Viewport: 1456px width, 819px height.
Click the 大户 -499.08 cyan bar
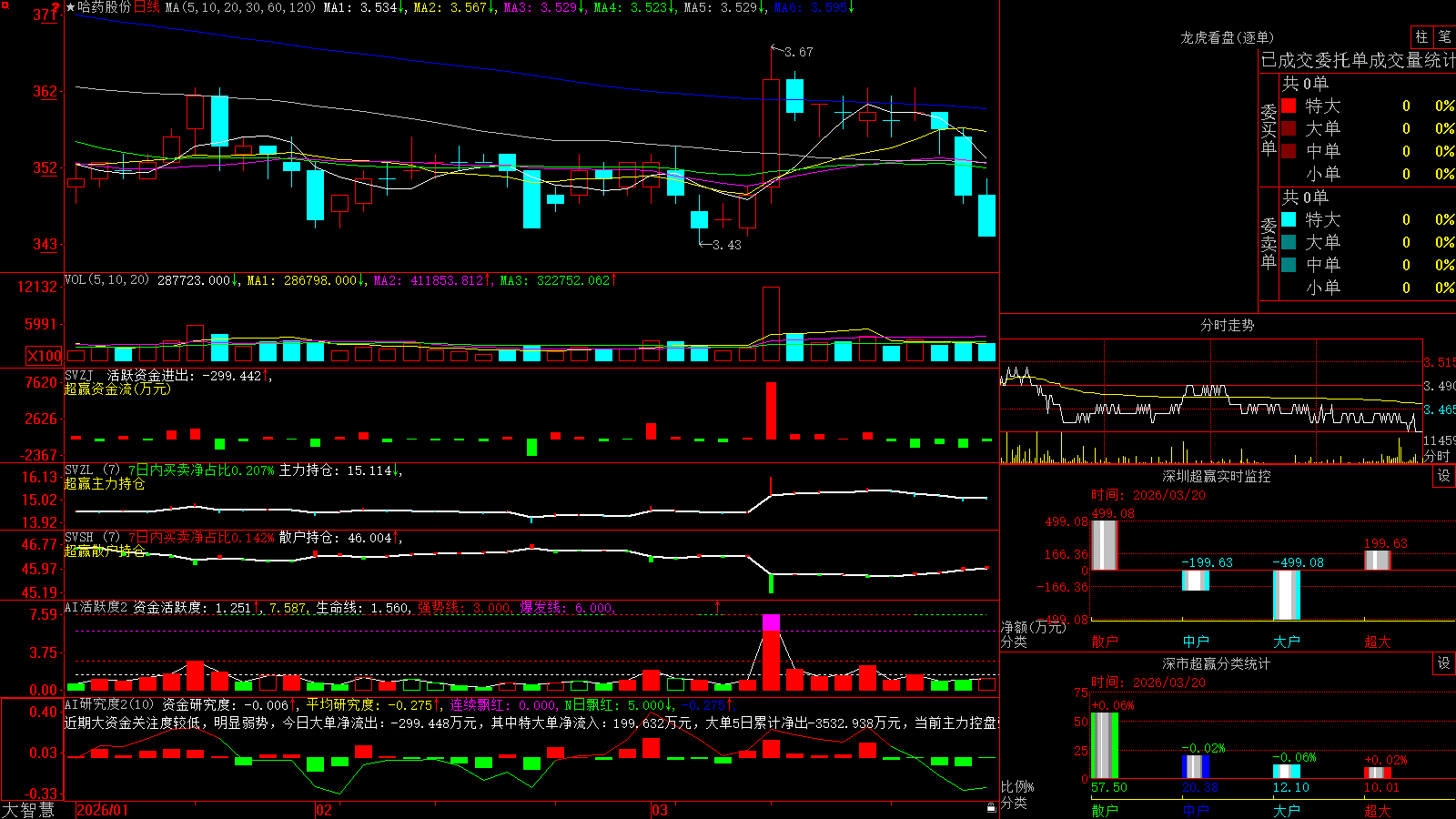pyautogui.click(x=1286, y=595)
